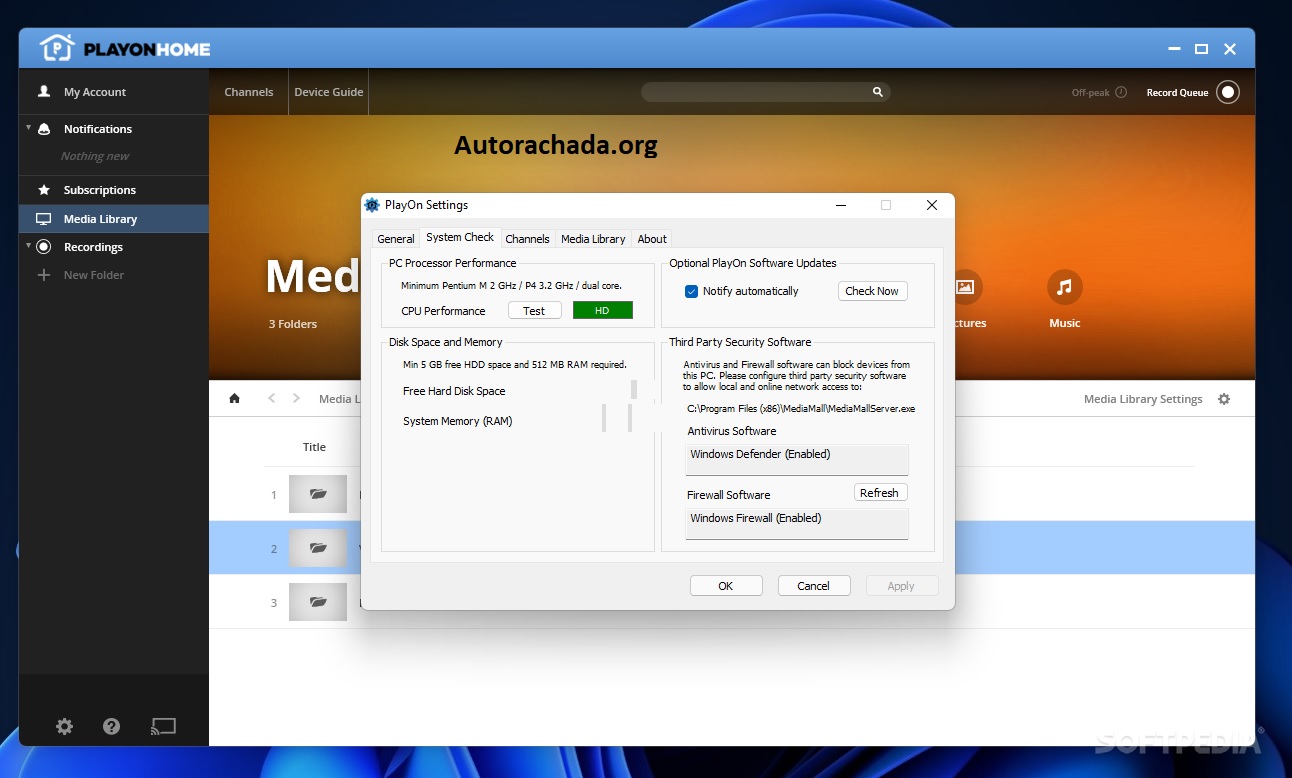The height and width of the screenshot is (778, 1292).
Task: Collapse the Notifications section arrow
Action: [29, 128]
